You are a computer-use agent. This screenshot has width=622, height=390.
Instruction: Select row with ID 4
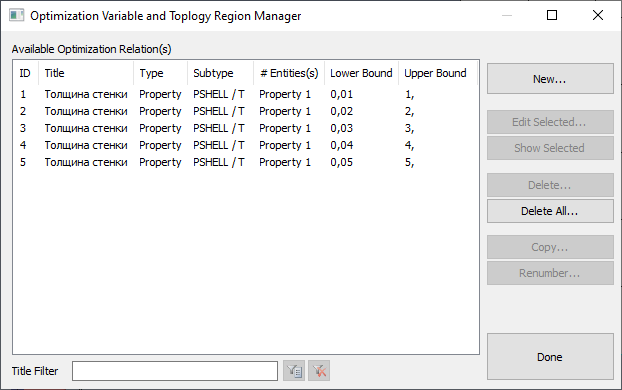click(246, 146)
